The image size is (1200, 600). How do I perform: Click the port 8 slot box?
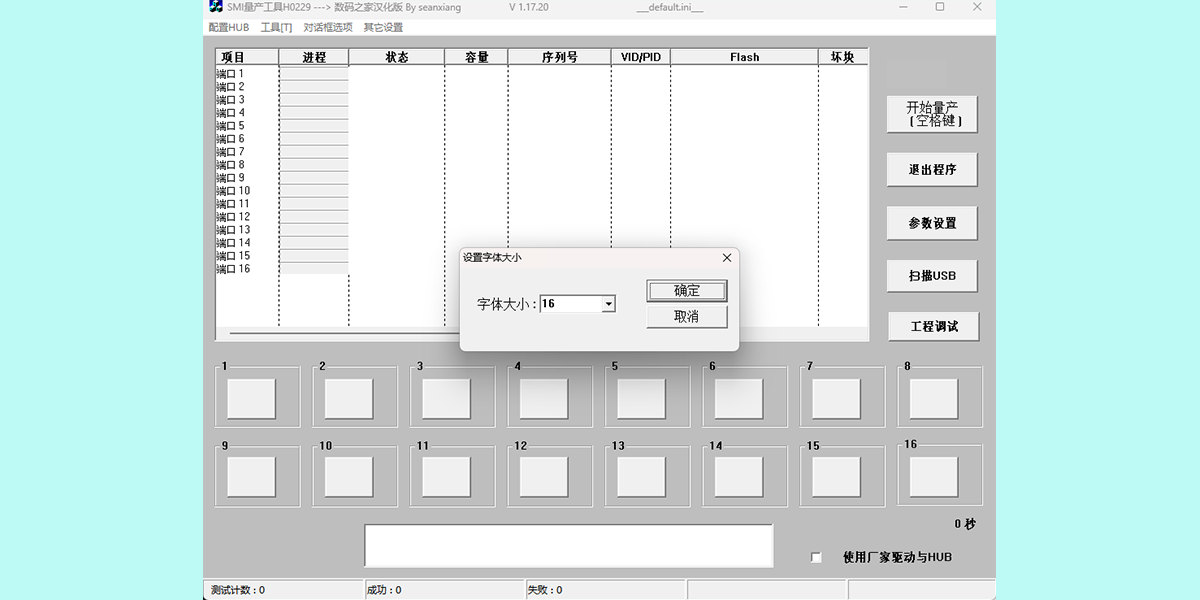(934, 399)
